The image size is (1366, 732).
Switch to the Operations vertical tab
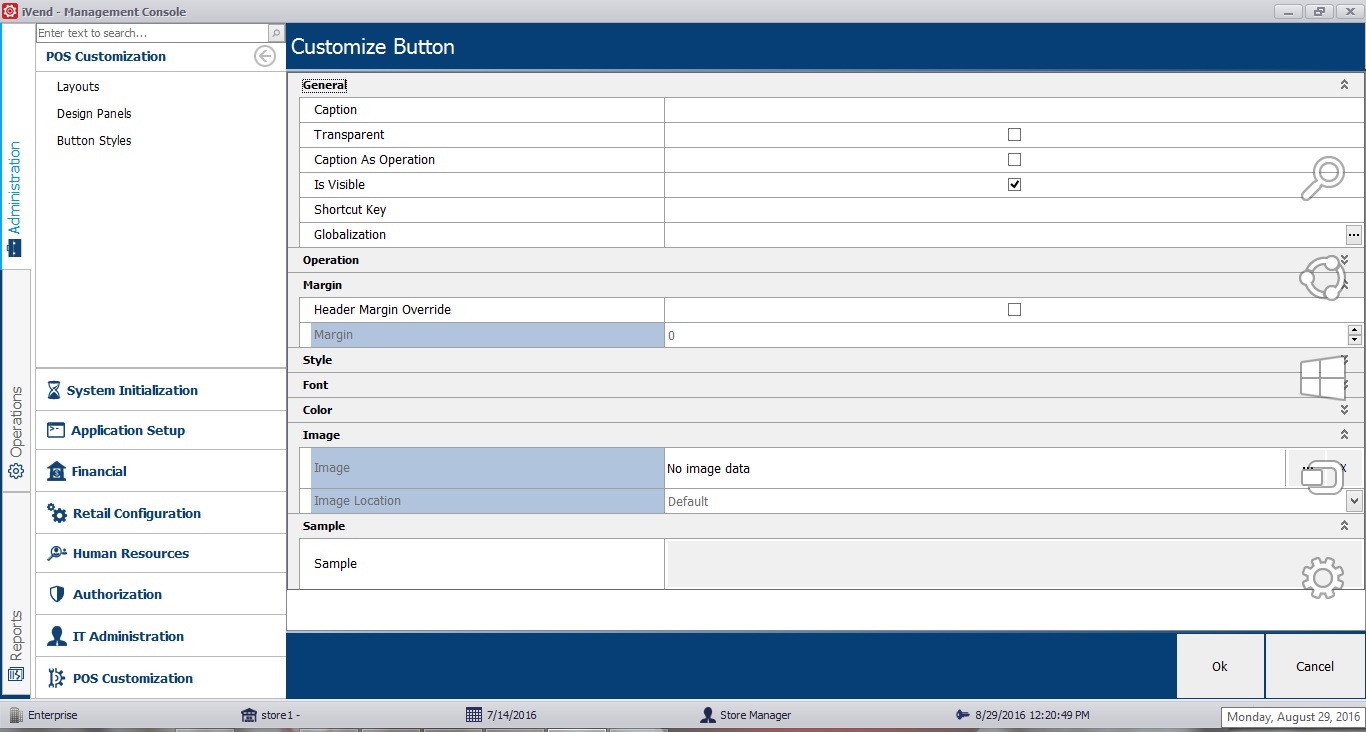point(16,432)
